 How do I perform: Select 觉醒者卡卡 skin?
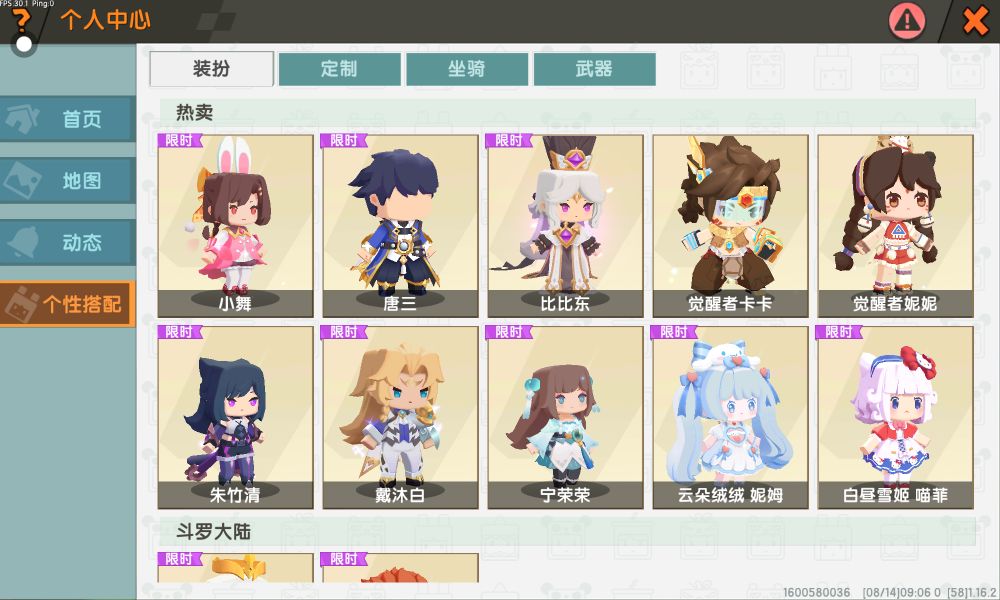tap(730, 226)
